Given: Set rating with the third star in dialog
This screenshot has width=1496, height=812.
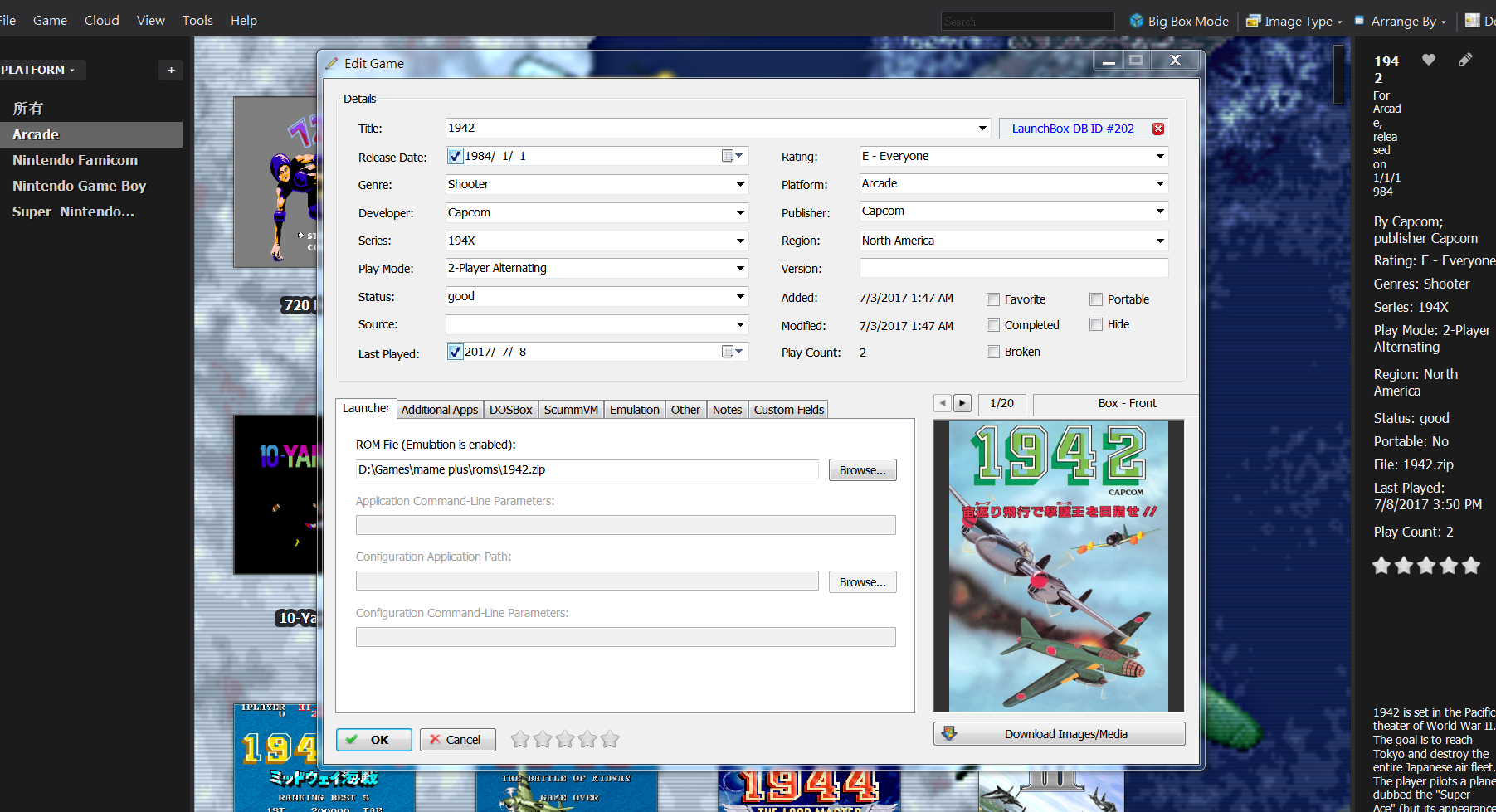Looking at the screenshot, I should (565, 739).
